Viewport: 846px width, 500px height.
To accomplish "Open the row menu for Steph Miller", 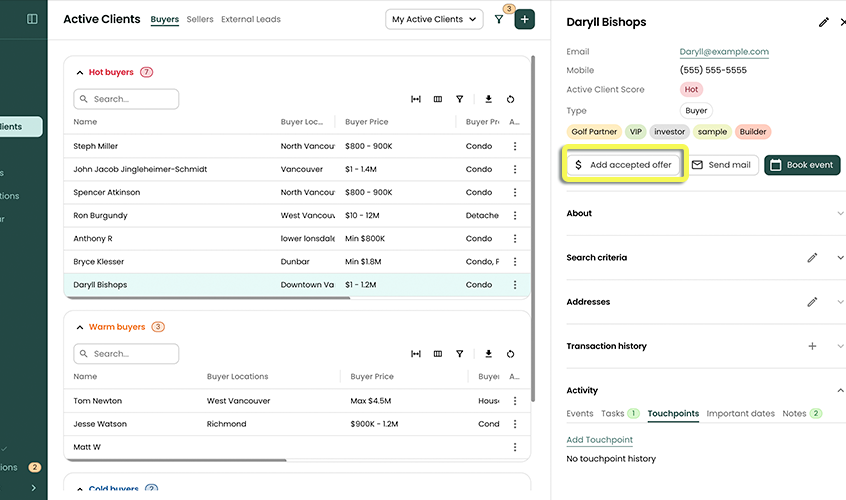I will click(x=515, y=146).
